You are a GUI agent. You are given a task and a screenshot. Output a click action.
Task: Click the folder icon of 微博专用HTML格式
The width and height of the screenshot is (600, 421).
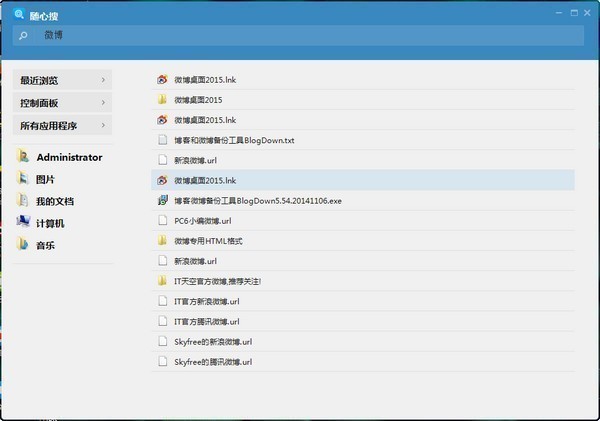162,241
